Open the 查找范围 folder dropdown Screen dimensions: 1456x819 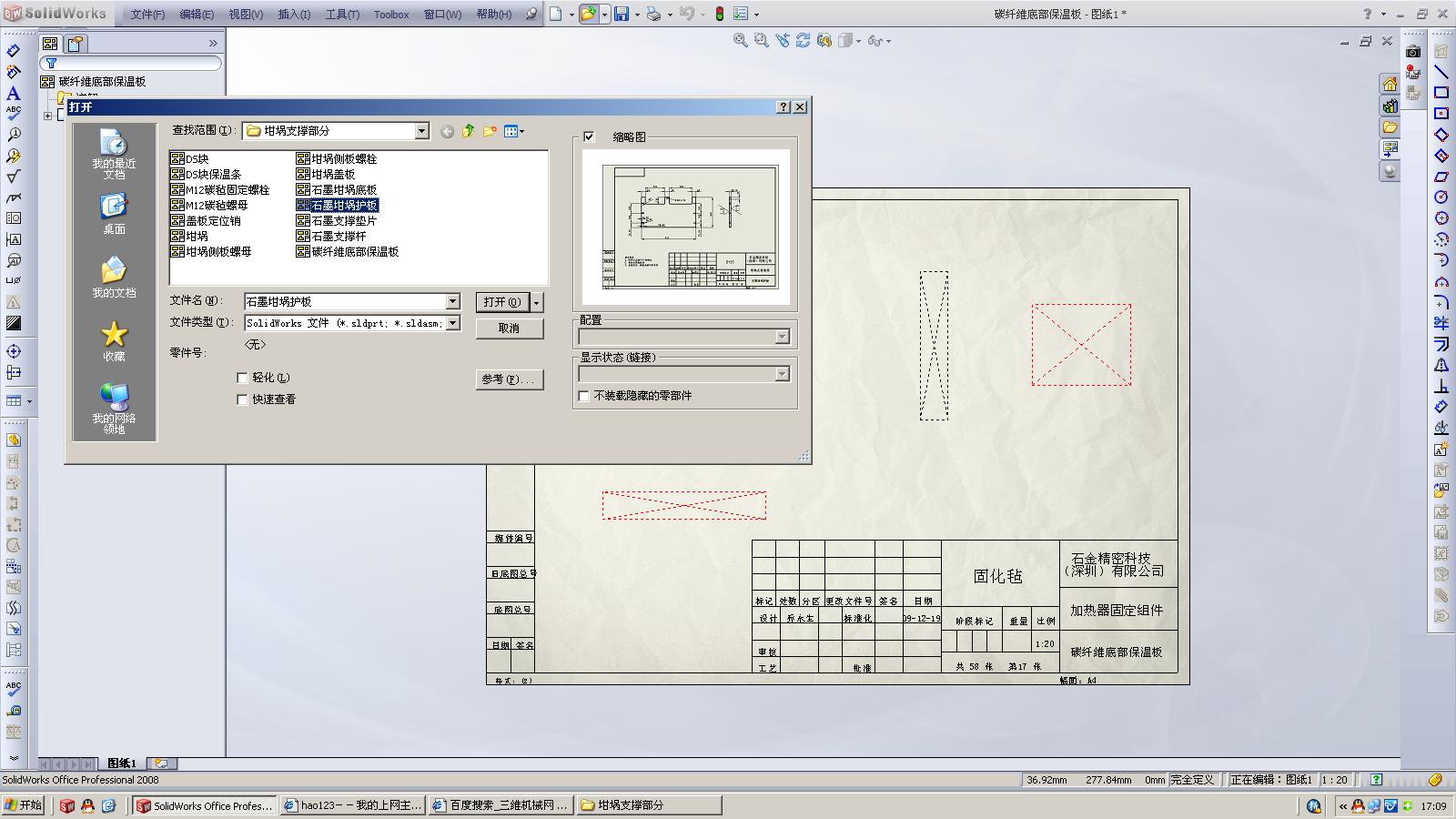pos(421,131)
